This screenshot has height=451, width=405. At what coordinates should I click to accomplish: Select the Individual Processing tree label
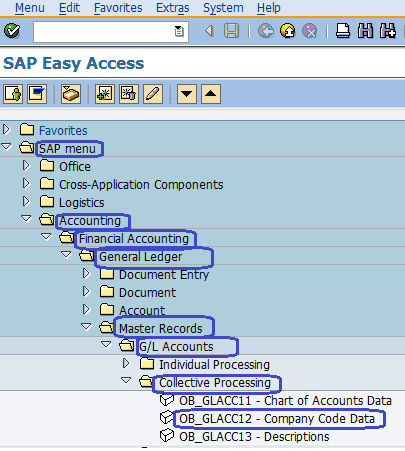tap(214, 365)
